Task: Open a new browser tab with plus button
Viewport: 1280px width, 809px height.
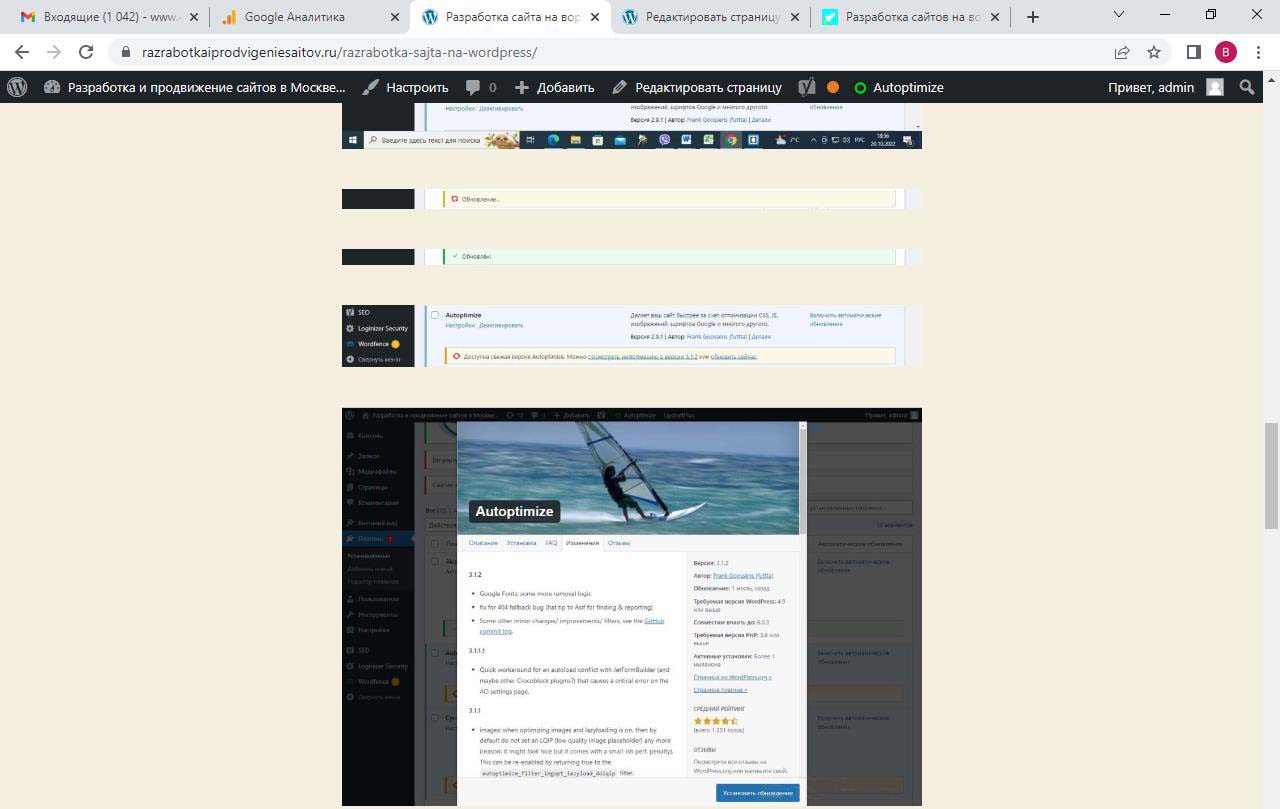Action: (1033, 17)
